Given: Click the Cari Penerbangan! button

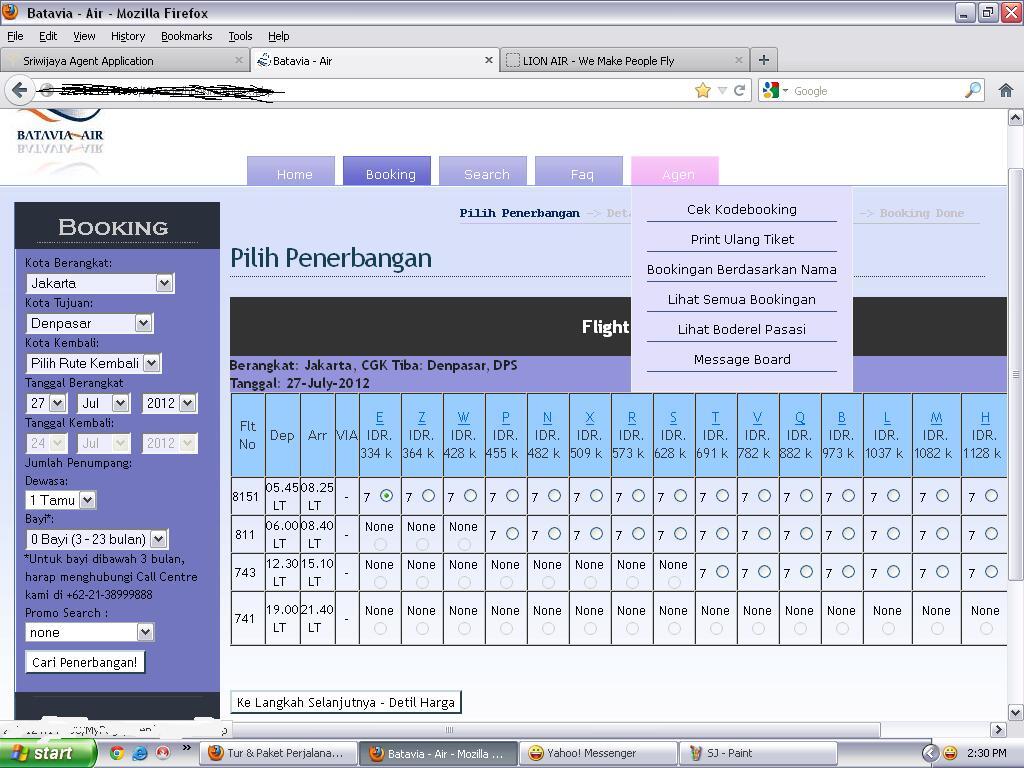Looking at the screenshot, I should (x=85, y=662).
